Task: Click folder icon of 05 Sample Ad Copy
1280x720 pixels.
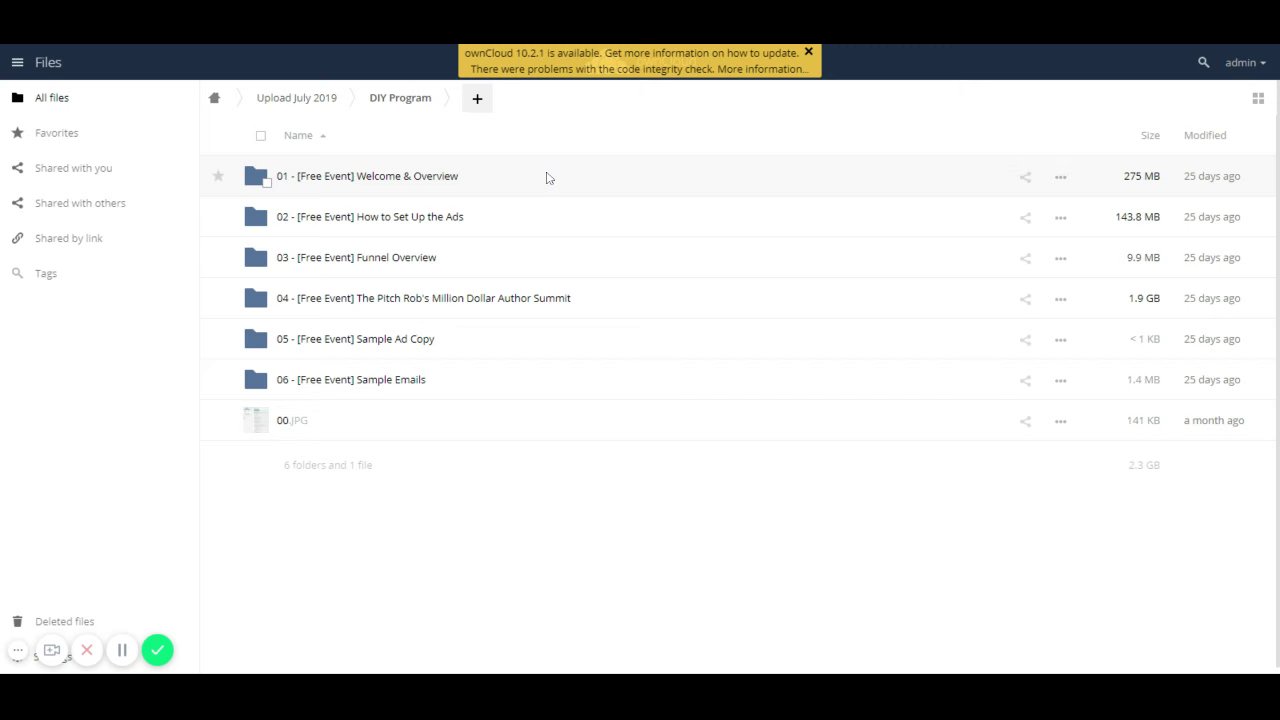Action: click(256, 339)
